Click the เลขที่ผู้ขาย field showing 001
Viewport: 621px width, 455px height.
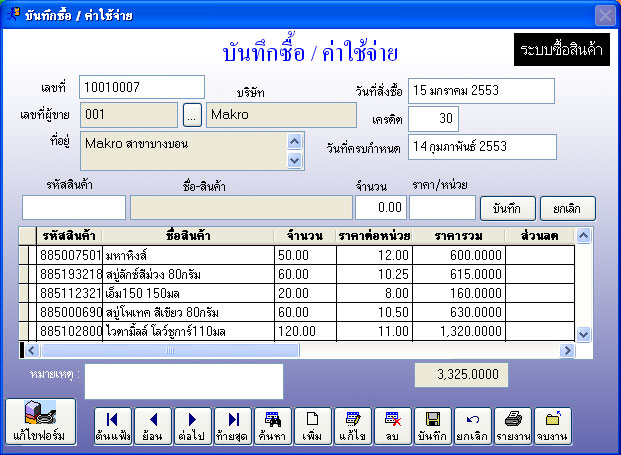[129, 115]
